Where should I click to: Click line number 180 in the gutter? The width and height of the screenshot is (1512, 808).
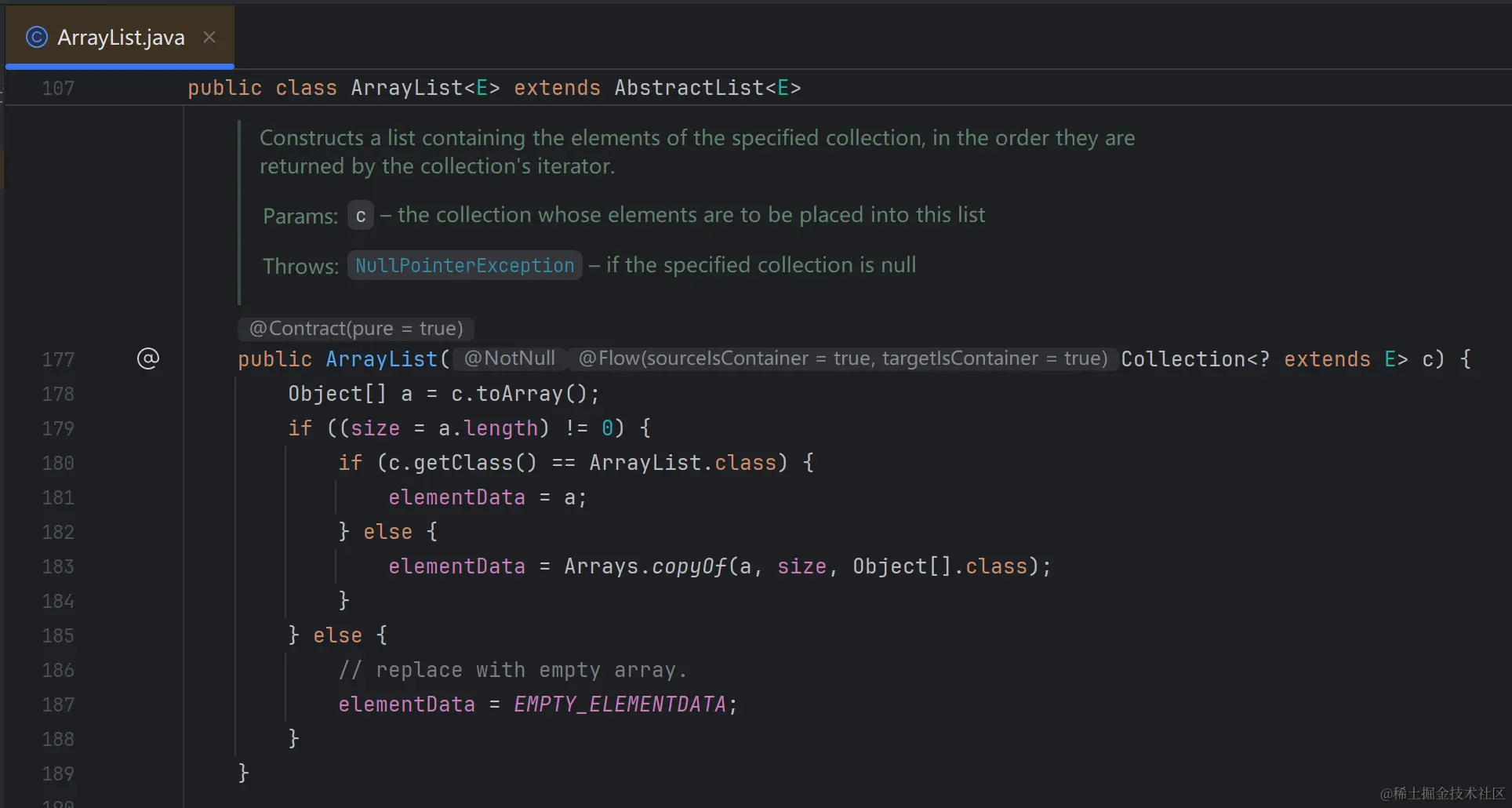pos(58,463)
